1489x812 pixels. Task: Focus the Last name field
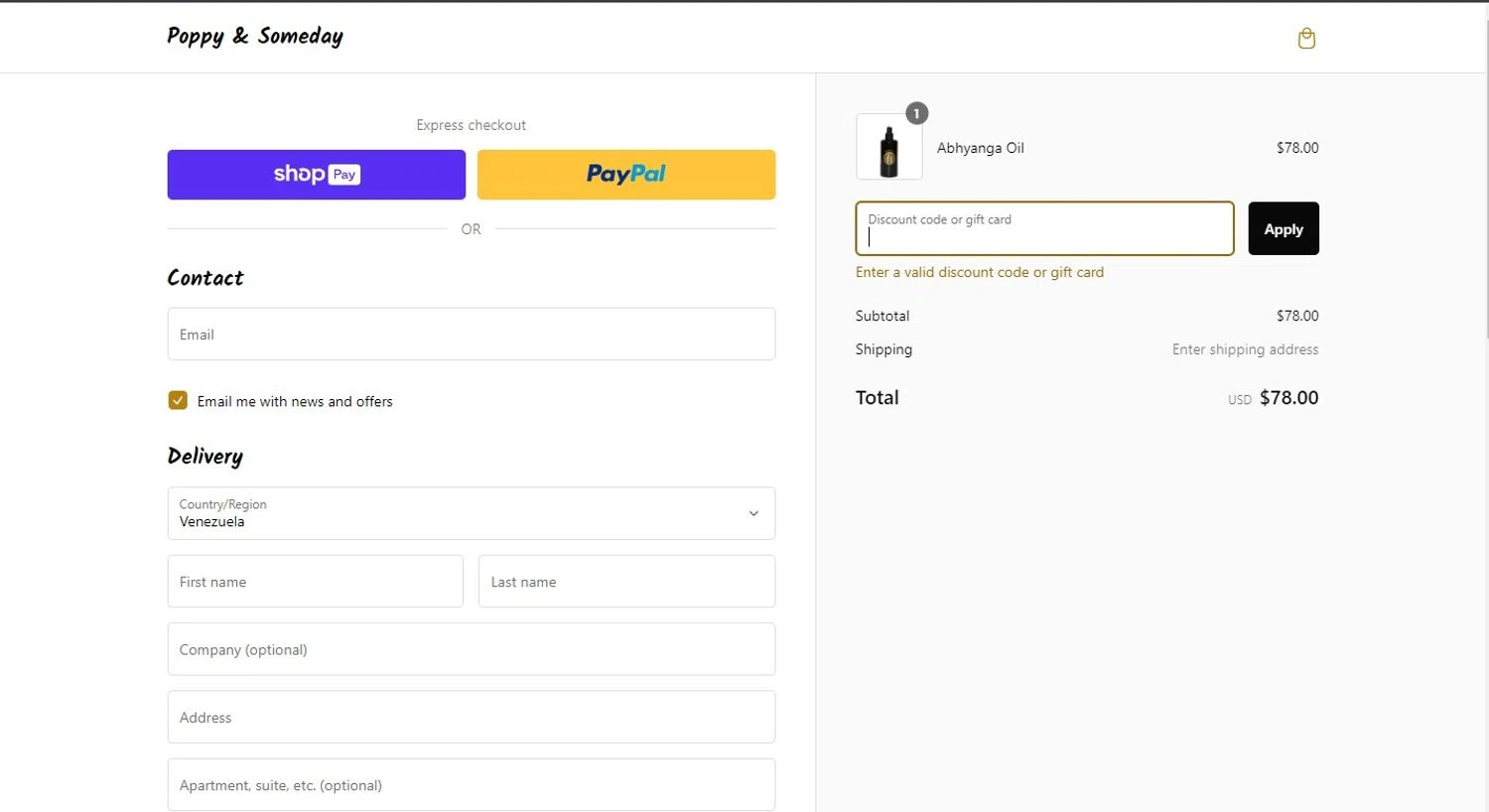click(625, 582)
